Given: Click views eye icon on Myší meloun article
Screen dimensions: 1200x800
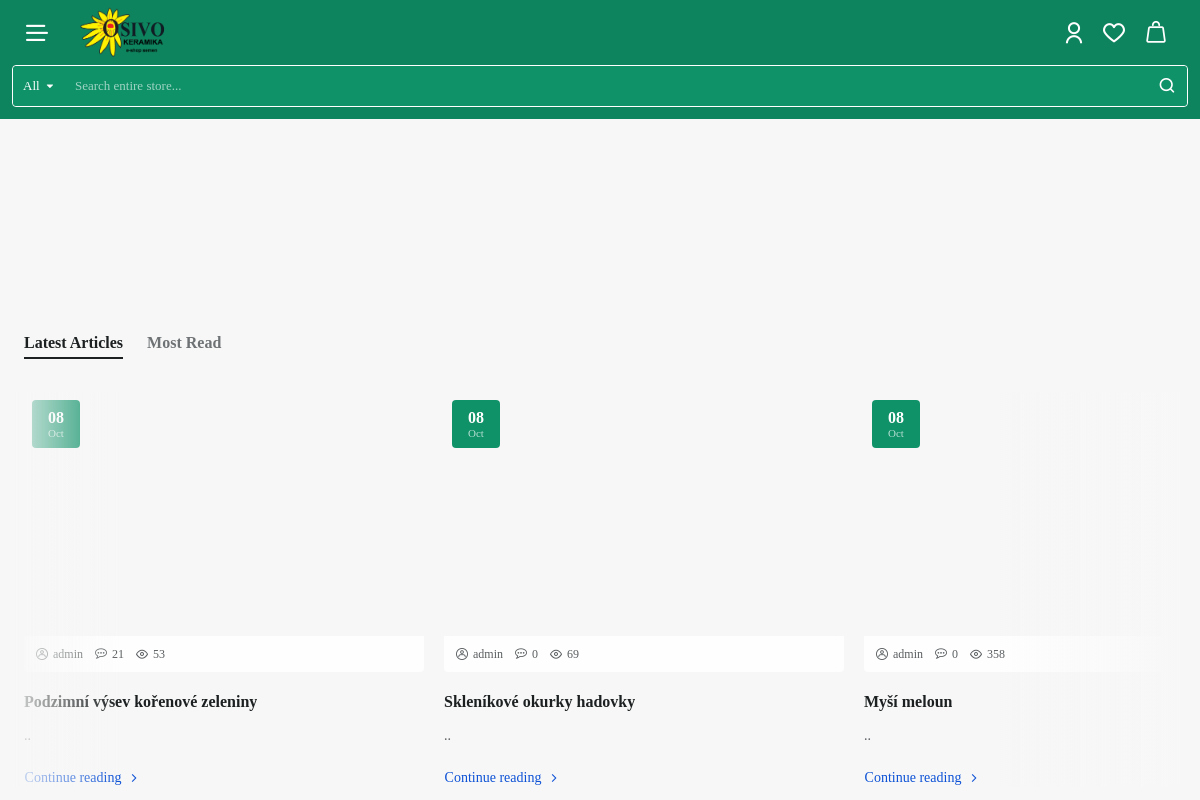Looking at the screenshot, I should [976, 654].
